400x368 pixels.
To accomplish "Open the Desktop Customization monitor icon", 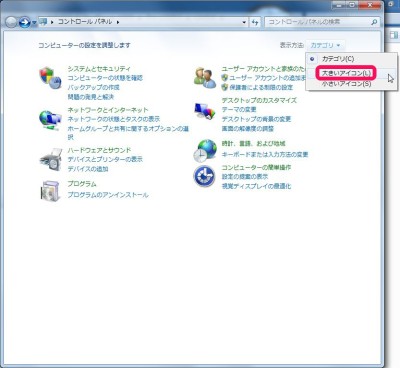I will (x=205, y=111).
